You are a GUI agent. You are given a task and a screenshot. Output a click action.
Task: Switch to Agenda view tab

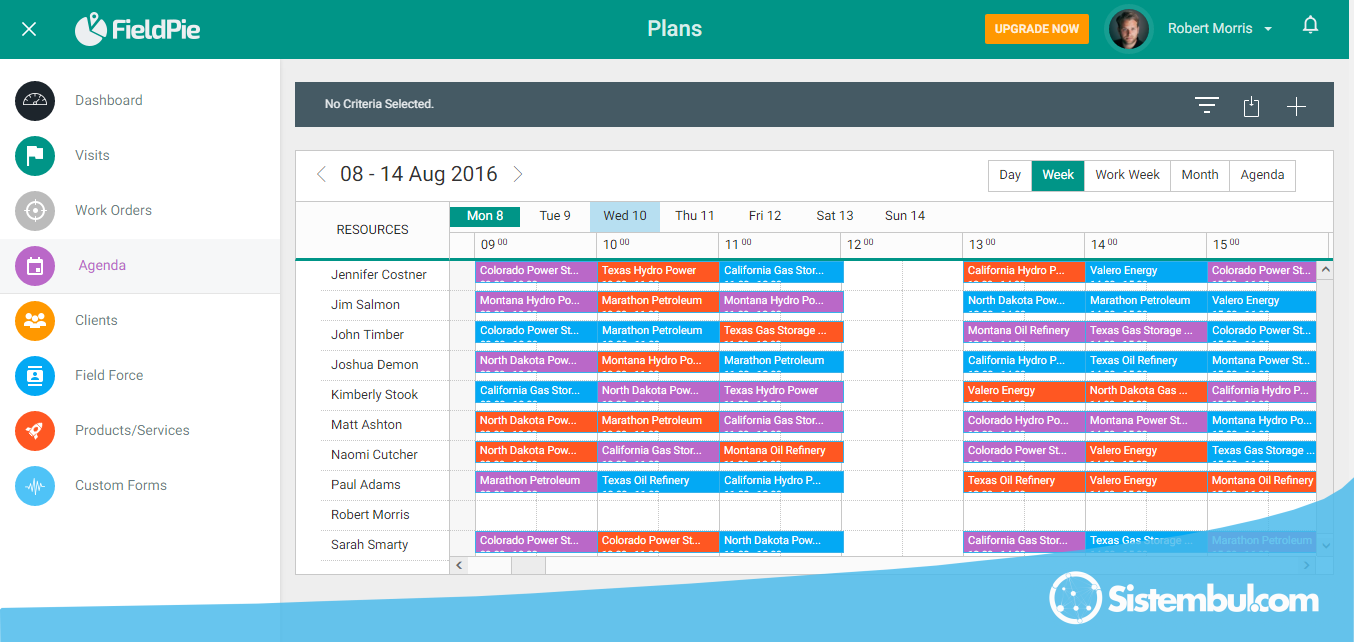tap(1263, 175)
